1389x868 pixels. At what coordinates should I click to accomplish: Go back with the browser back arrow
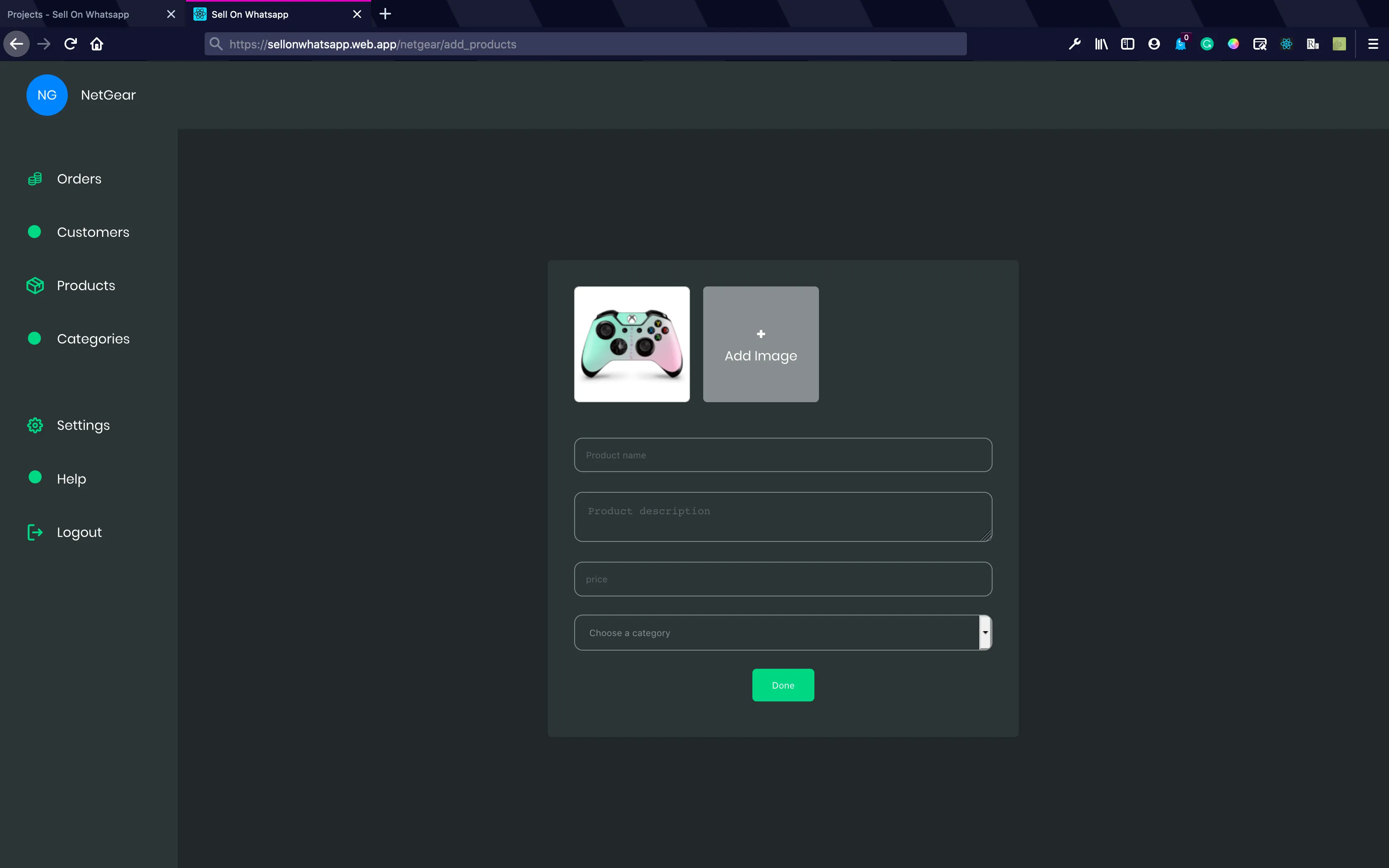pyautogui.click(x=17, y=44)
